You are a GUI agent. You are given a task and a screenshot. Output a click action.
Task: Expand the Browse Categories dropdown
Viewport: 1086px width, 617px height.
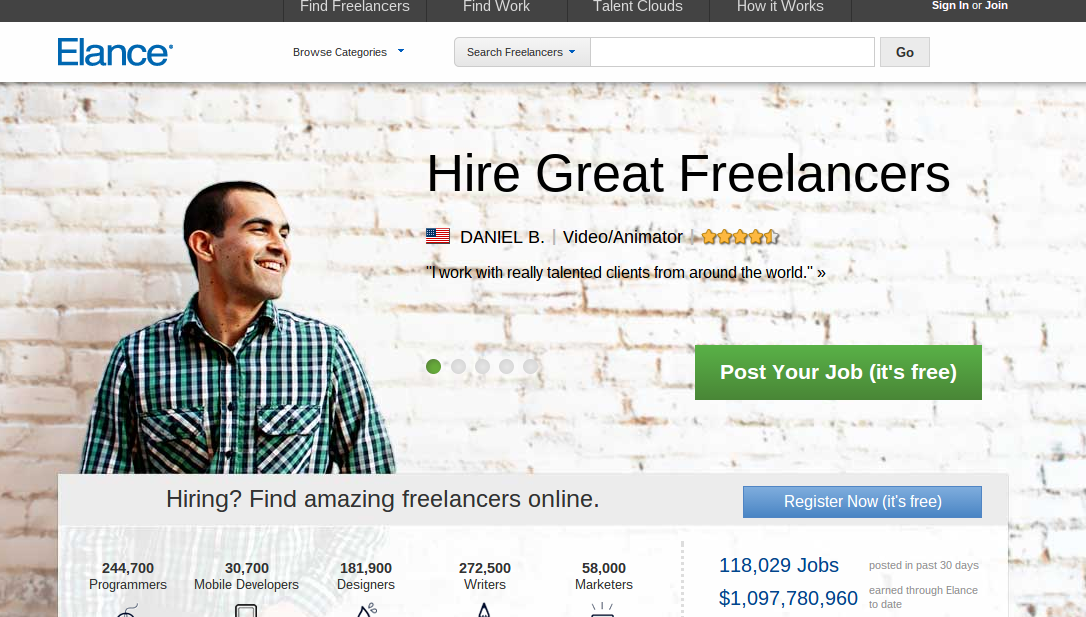pyautogui.click(x=348, y=52)
